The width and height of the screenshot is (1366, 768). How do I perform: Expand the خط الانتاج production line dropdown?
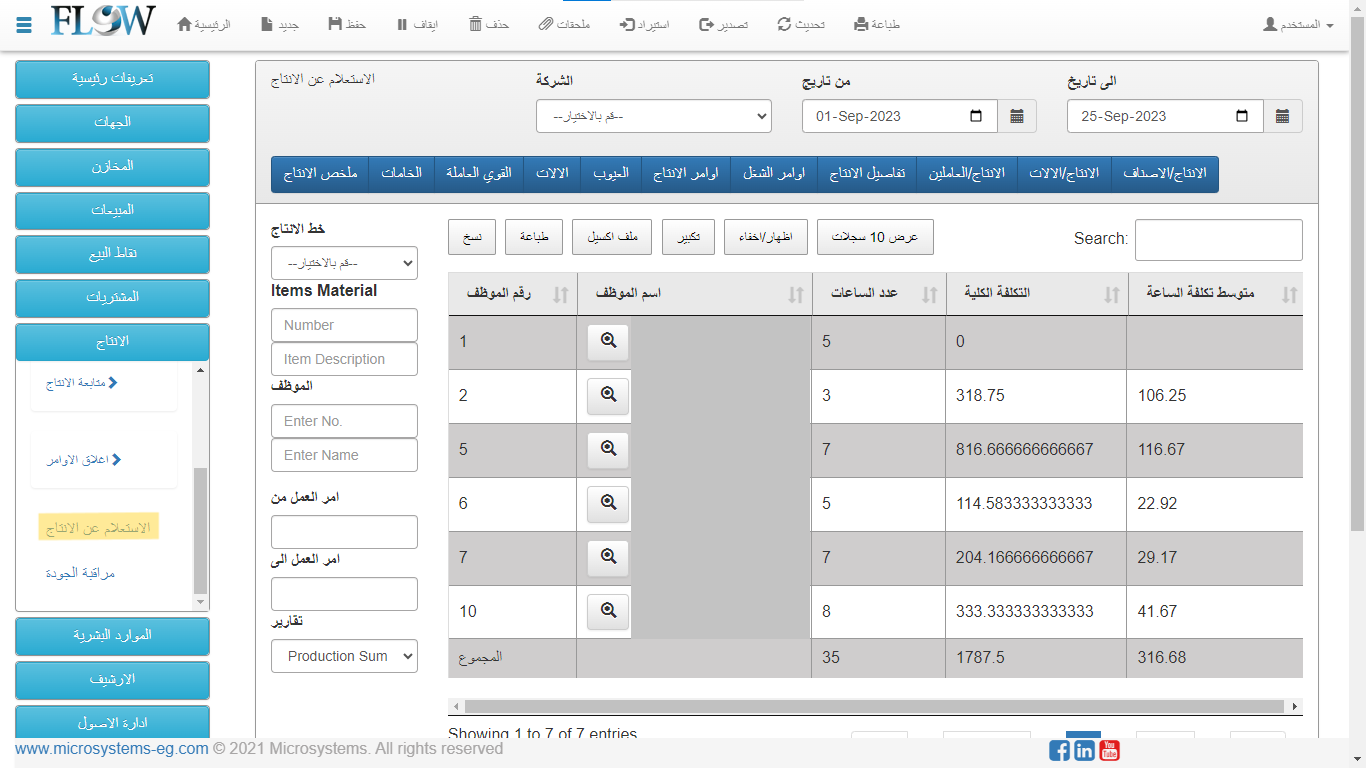(344, 263)
